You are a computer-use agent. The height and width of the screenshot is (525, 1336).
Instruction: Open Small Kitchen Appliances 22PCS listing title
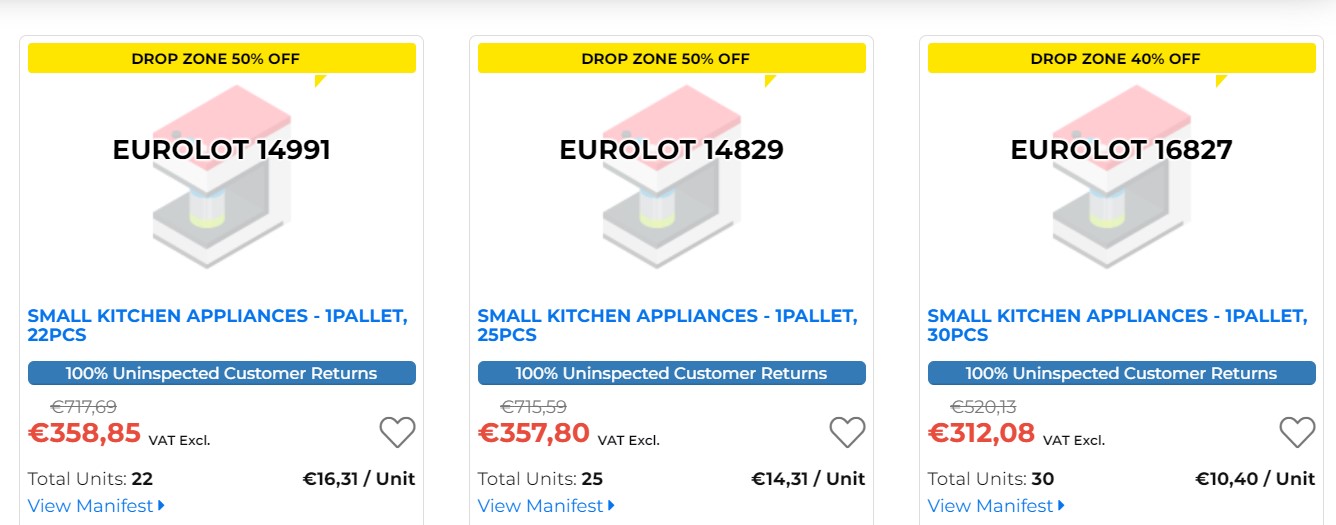pos(217,325)
